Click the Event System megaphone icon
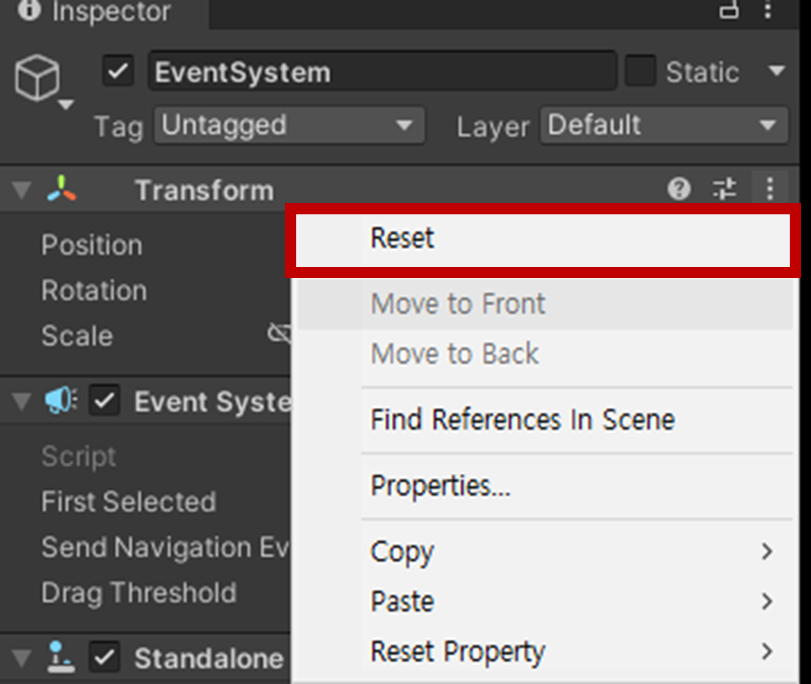This screenshot has height=684, width=811. [x=61, y=400]
